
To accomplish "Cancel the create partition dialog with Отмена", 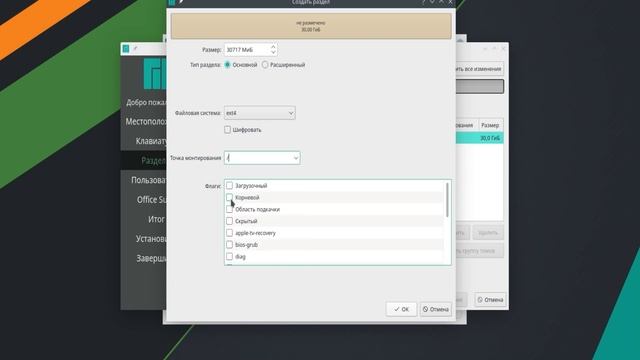I will [x=436, y=309].
